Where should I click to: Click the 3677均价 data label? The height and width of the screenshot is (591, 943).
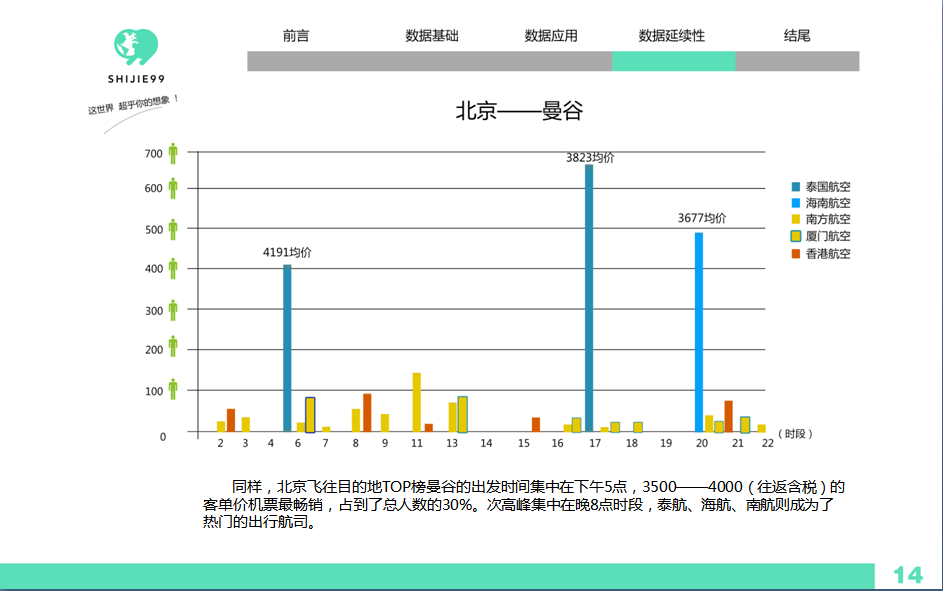pyautogui.click(x=702, y=218)
